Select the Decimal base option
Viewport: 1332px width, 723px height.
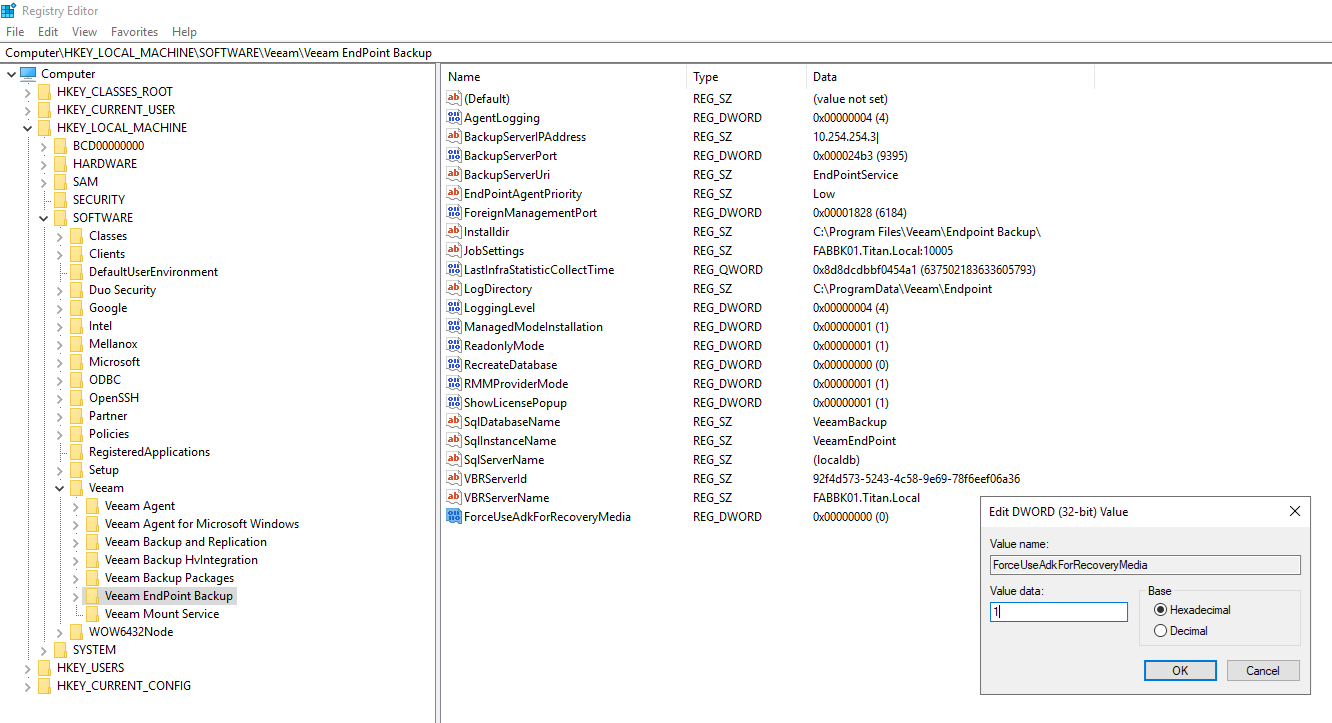coord(1160,631)
